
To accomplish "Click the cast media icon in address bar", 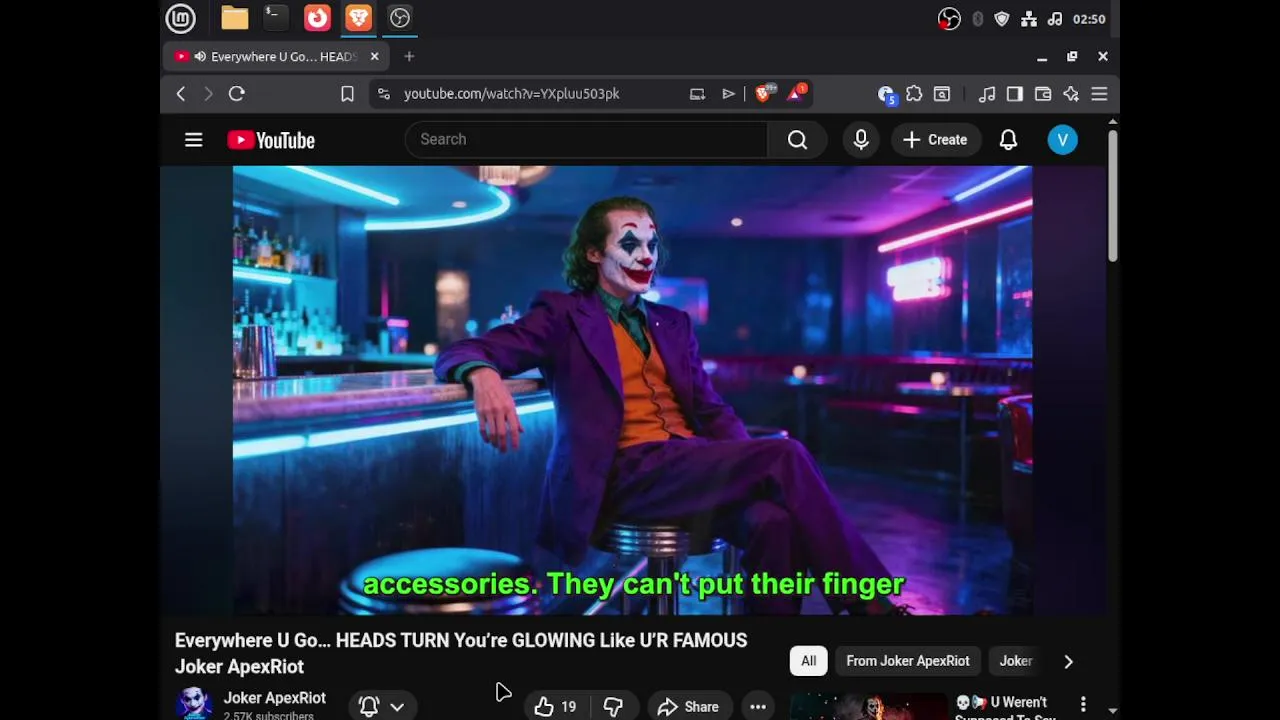I will click(697, 94).
